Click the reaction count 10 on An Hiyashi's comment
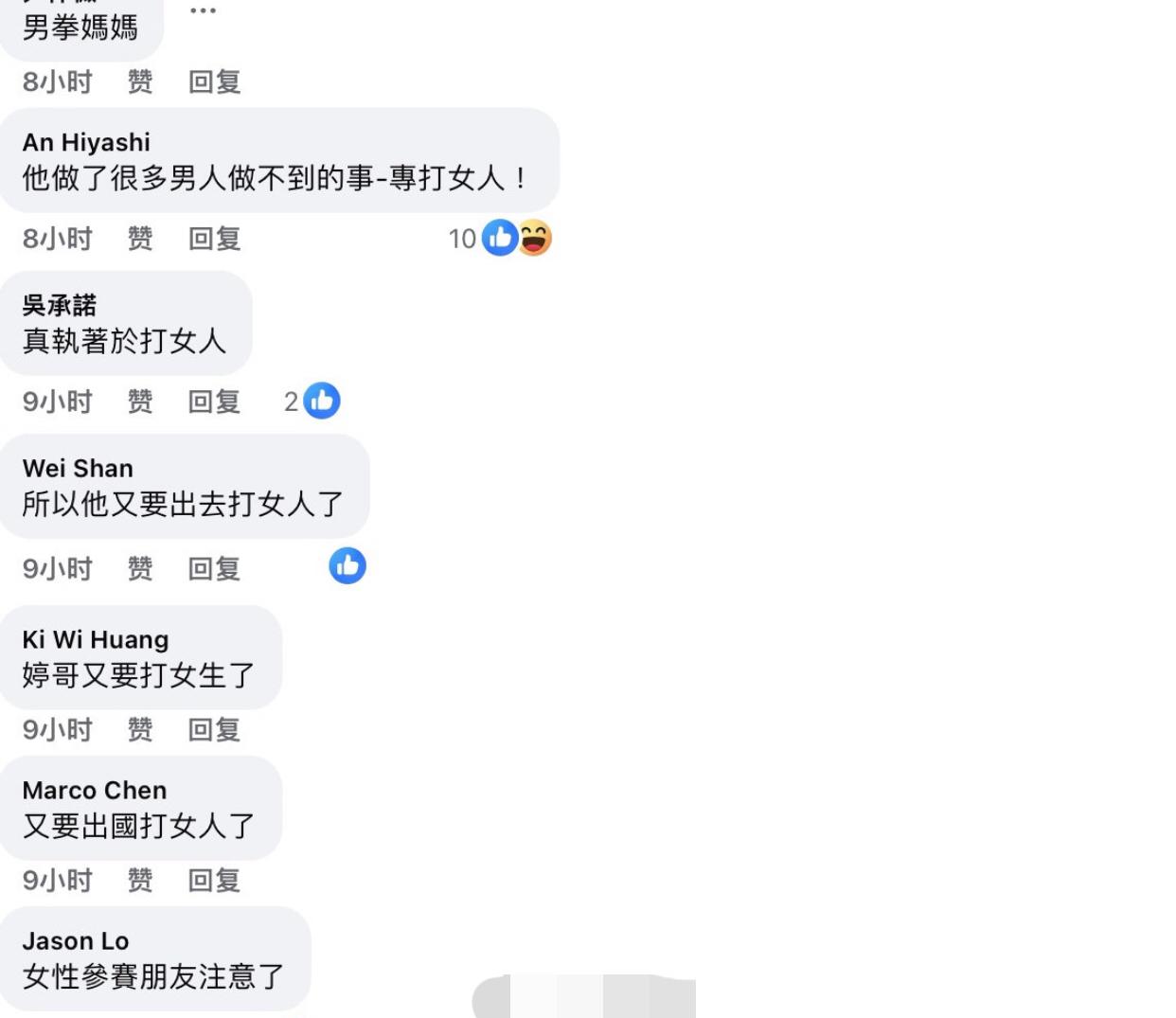1176x1018 pixels. [462, 239]
